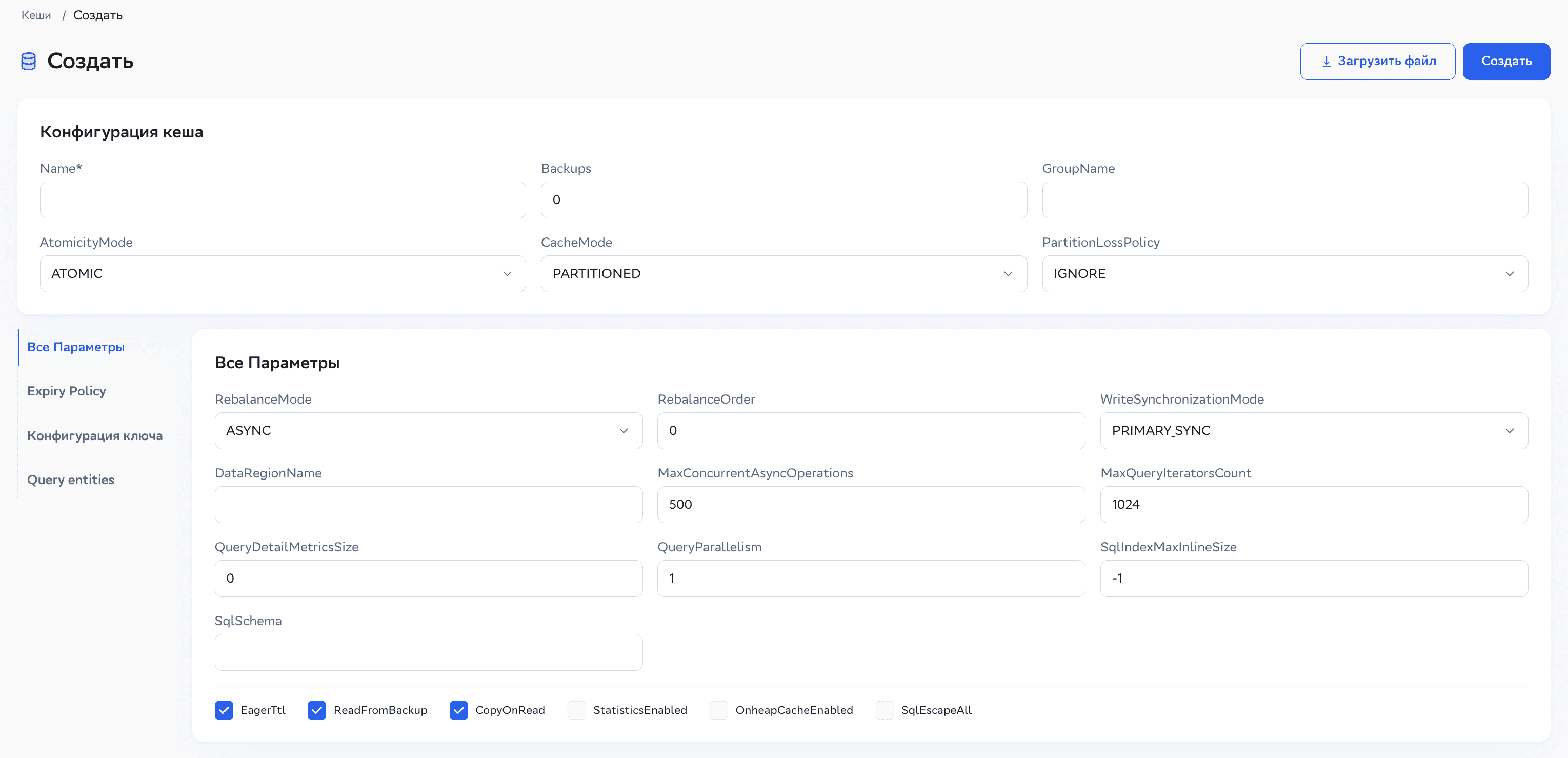Click the Создать button
This screenshot has width=1568, height=758.
1506,61
